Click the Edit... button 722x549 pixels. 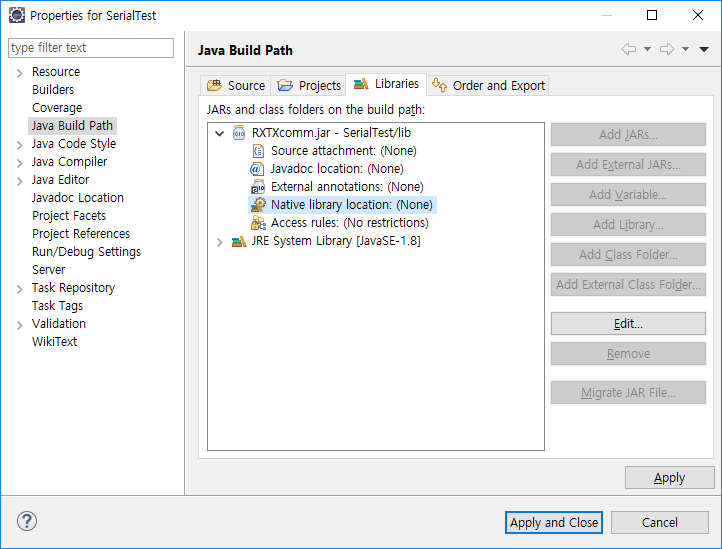pos(628,323)
